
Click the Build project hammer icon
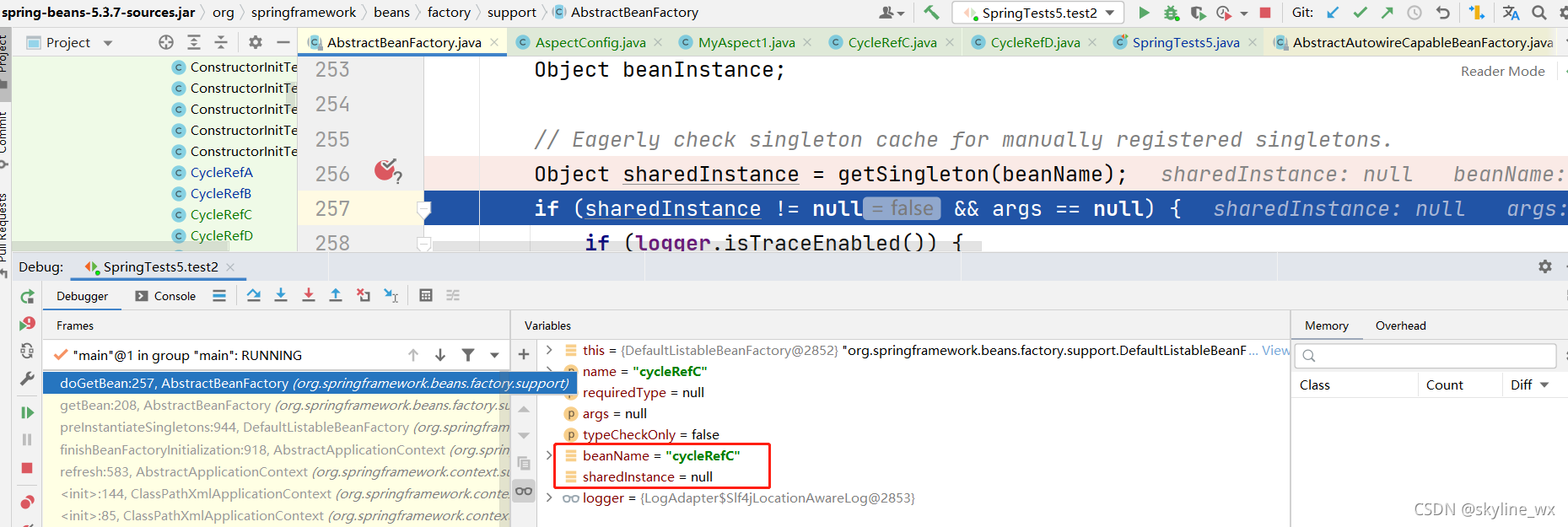tap(931, 13)
